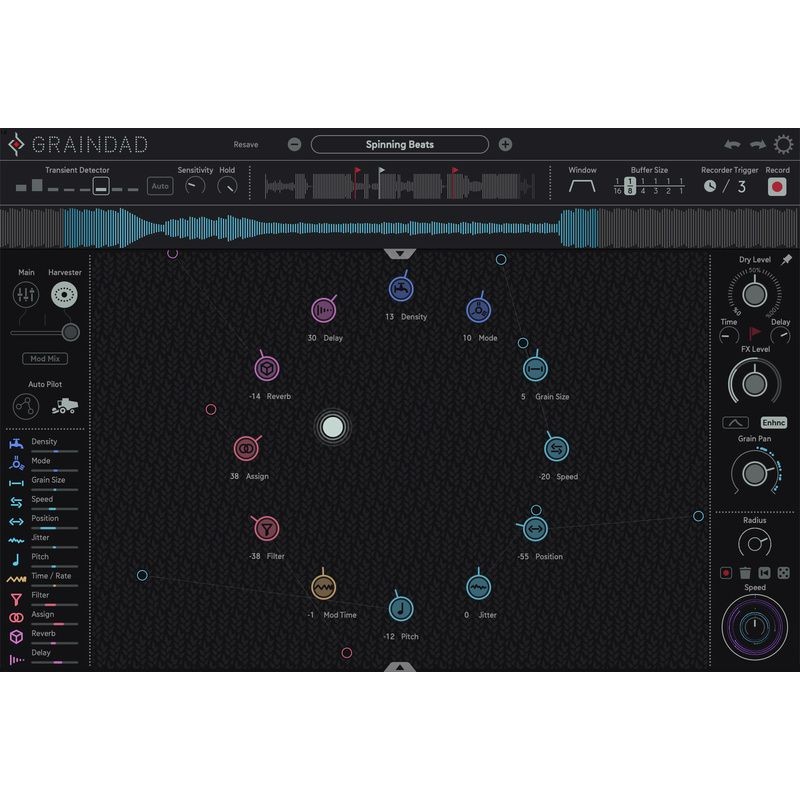
Task: Click the pin icon beside Dry Level
Action: (x=786, y=260)
